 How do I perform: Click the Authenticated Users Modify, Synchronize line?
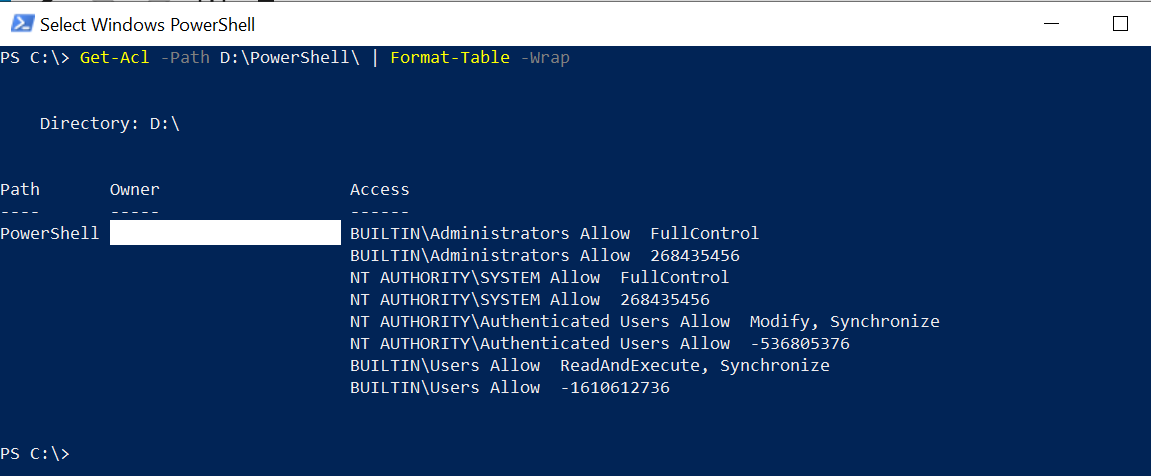(645, 322)
